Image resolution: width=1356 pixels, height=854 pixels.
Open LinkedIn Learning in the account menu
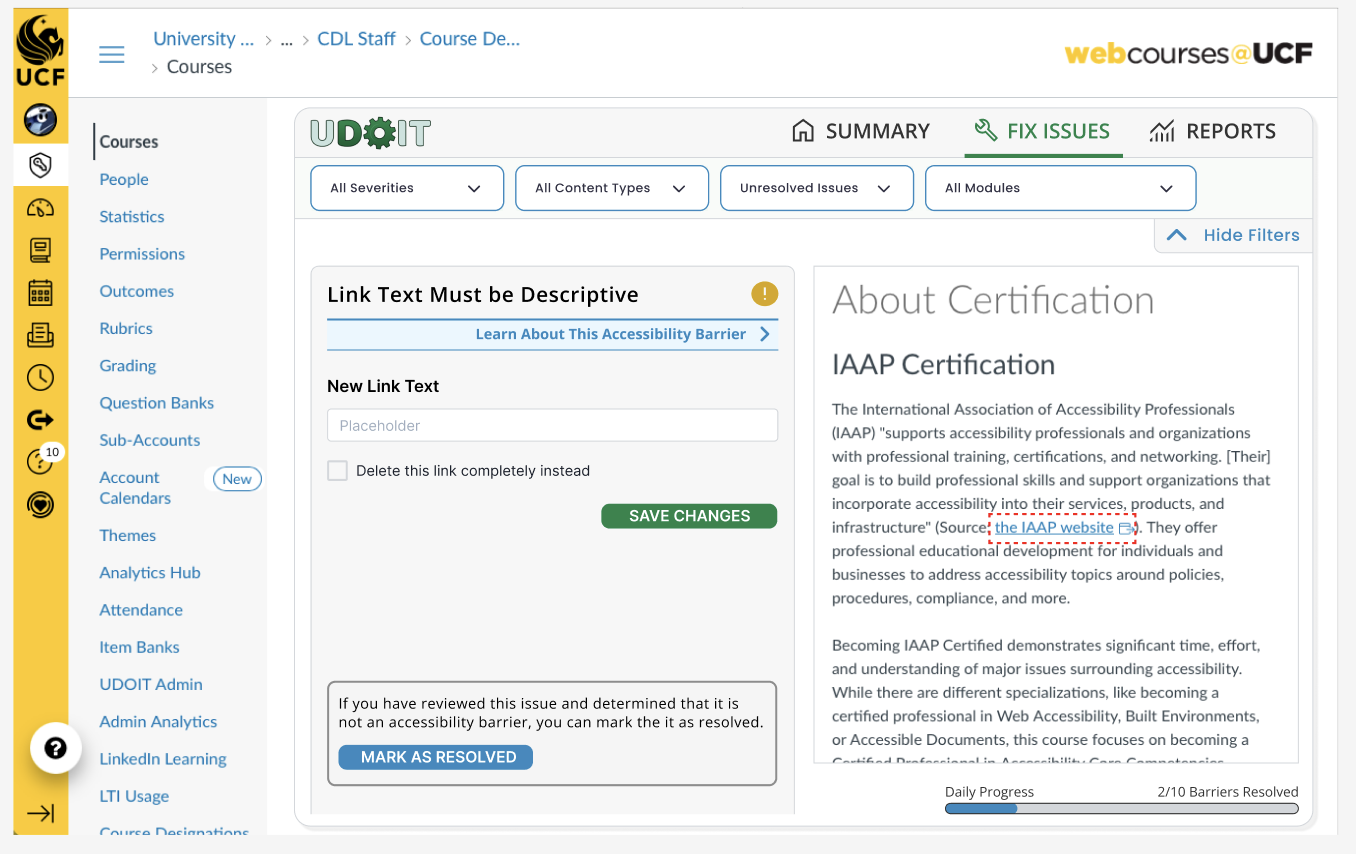(163, 759)
